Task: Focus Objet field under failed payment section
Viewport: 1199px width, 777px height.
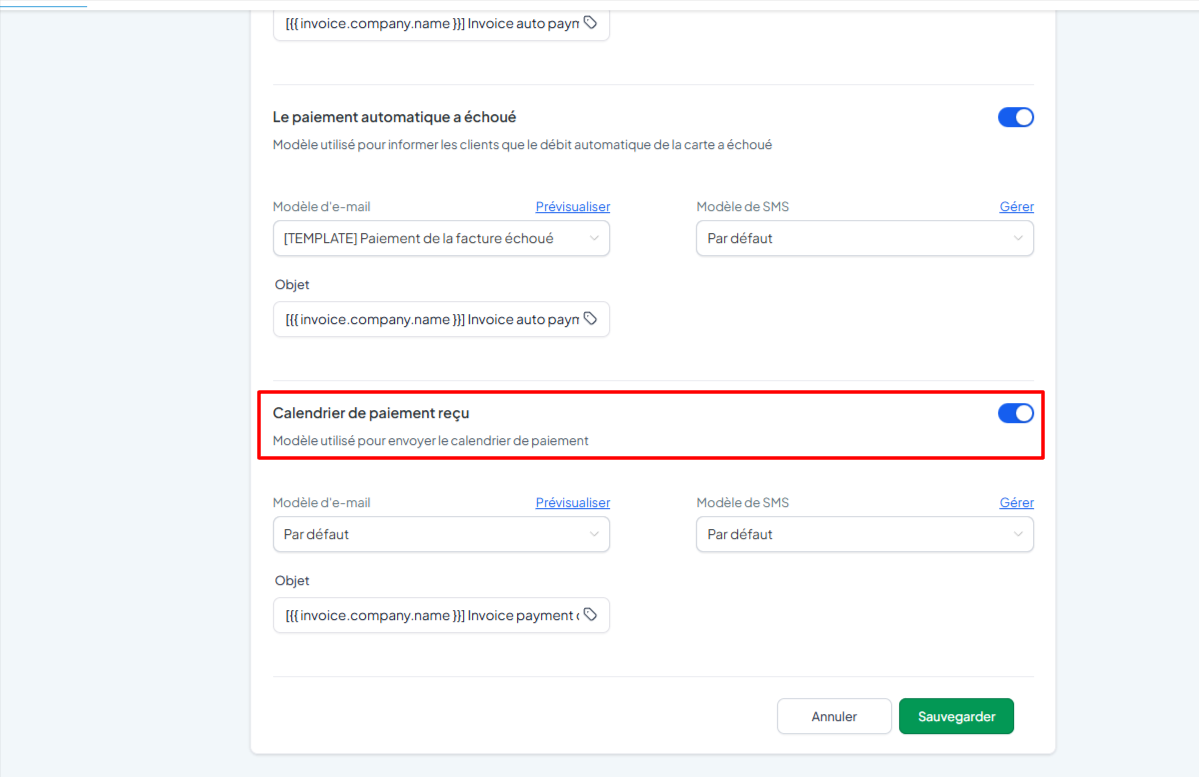Action: pos(441,320)
